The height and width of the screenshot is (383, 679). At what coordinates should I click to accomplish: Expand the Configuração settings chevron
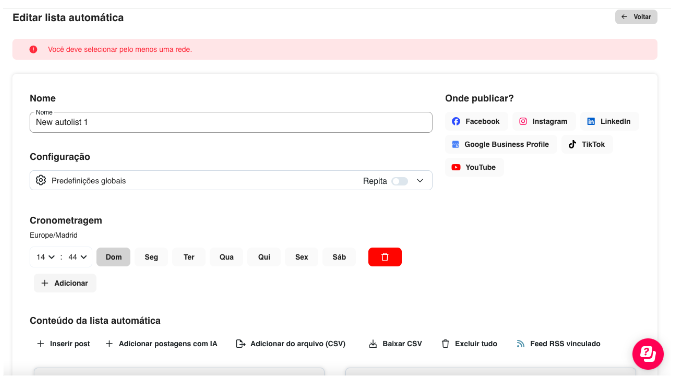[420, 181]
